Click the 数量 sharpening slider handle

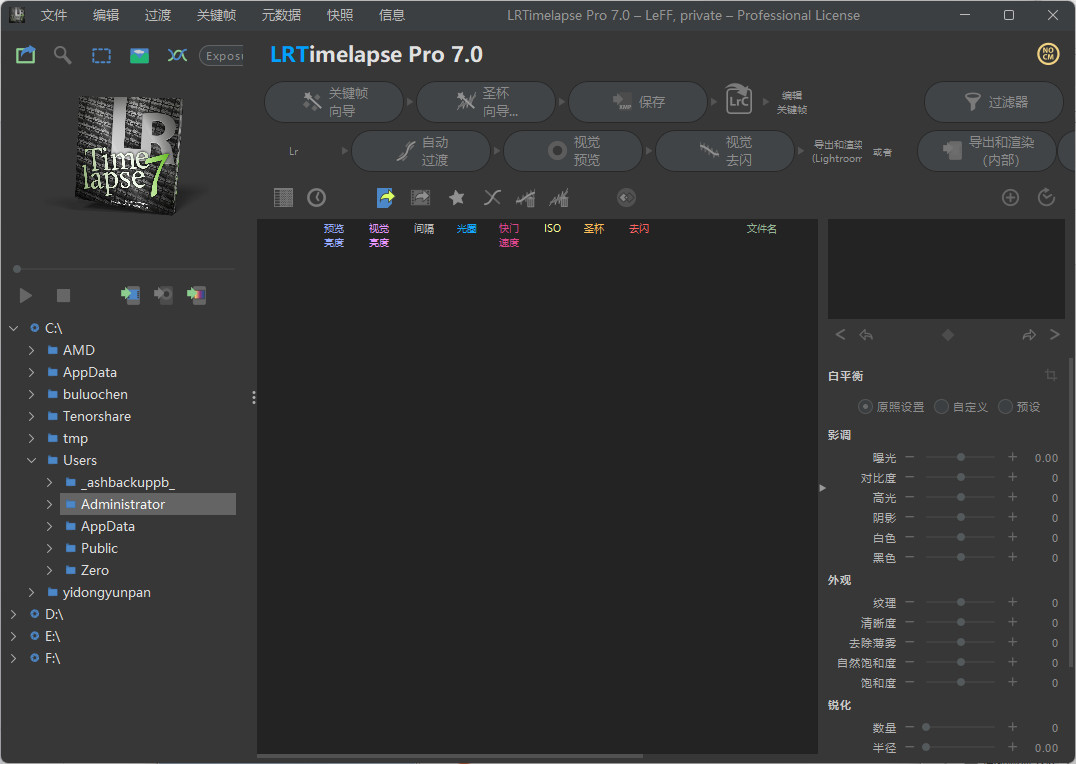click(x=926, y=727)
